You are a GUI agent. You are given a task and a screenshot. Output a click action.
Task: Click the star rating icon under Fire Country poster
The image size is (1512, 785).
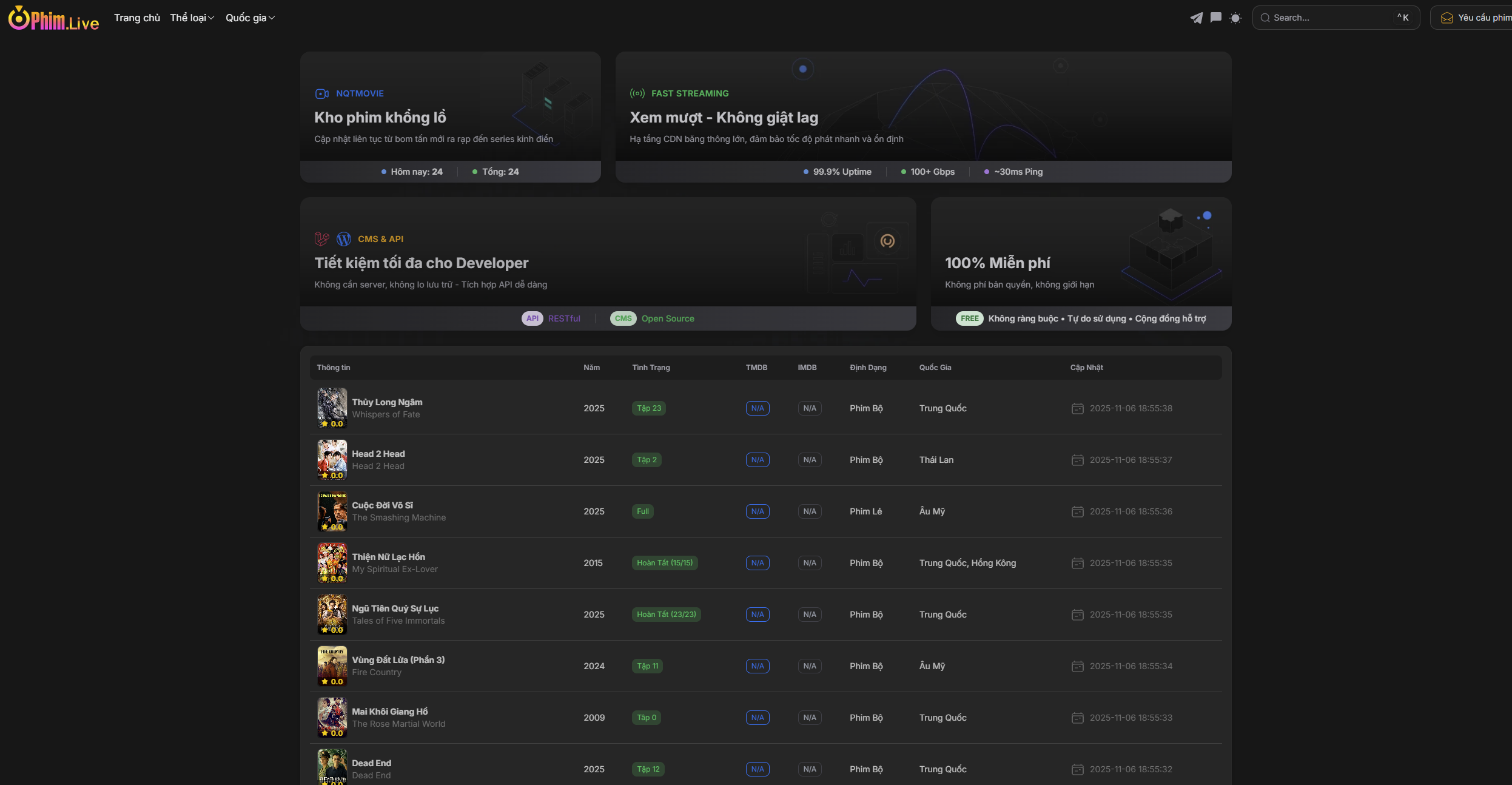coord(326,681)
